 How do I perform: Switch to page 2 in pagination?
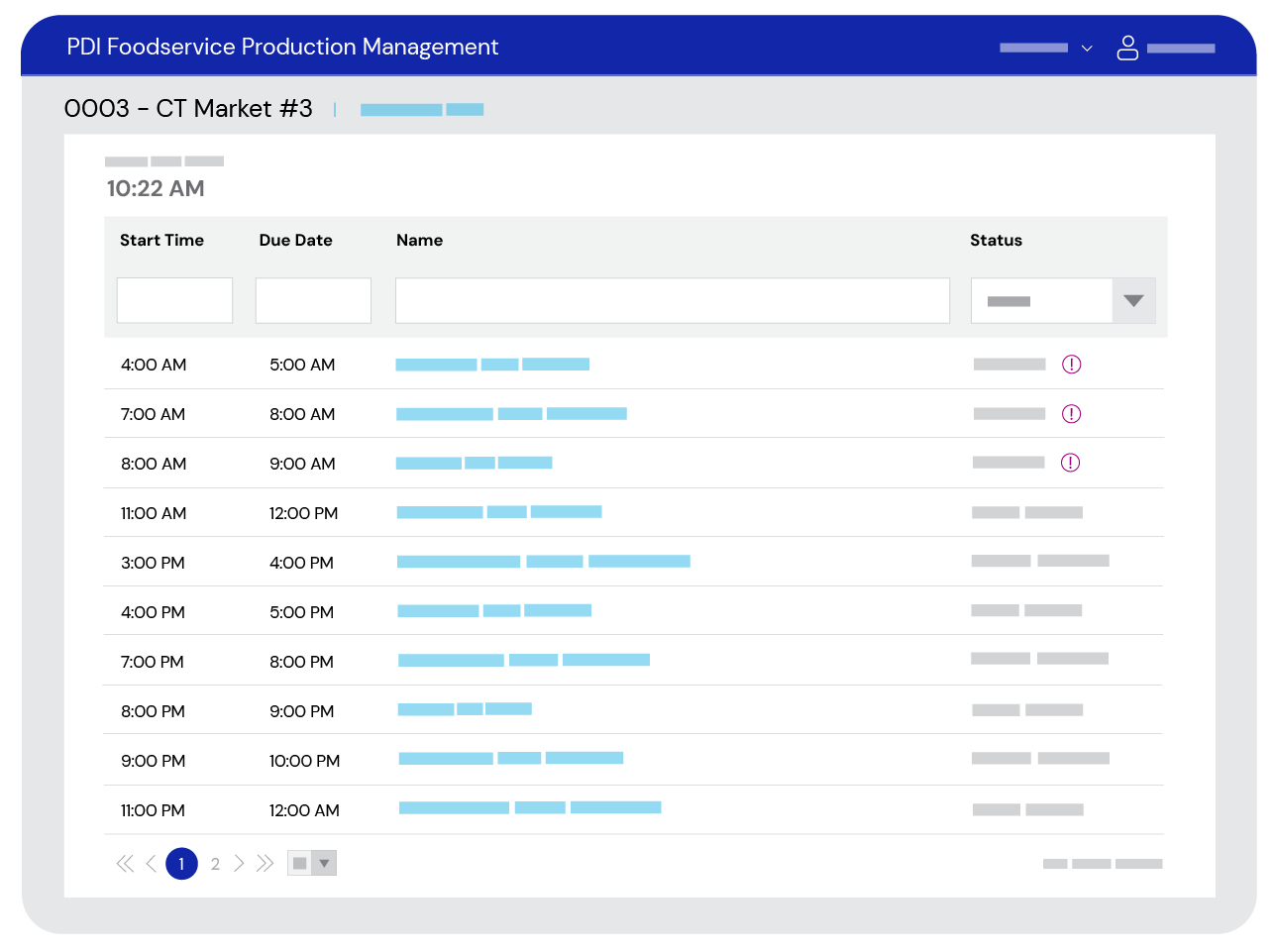point(215,864)
